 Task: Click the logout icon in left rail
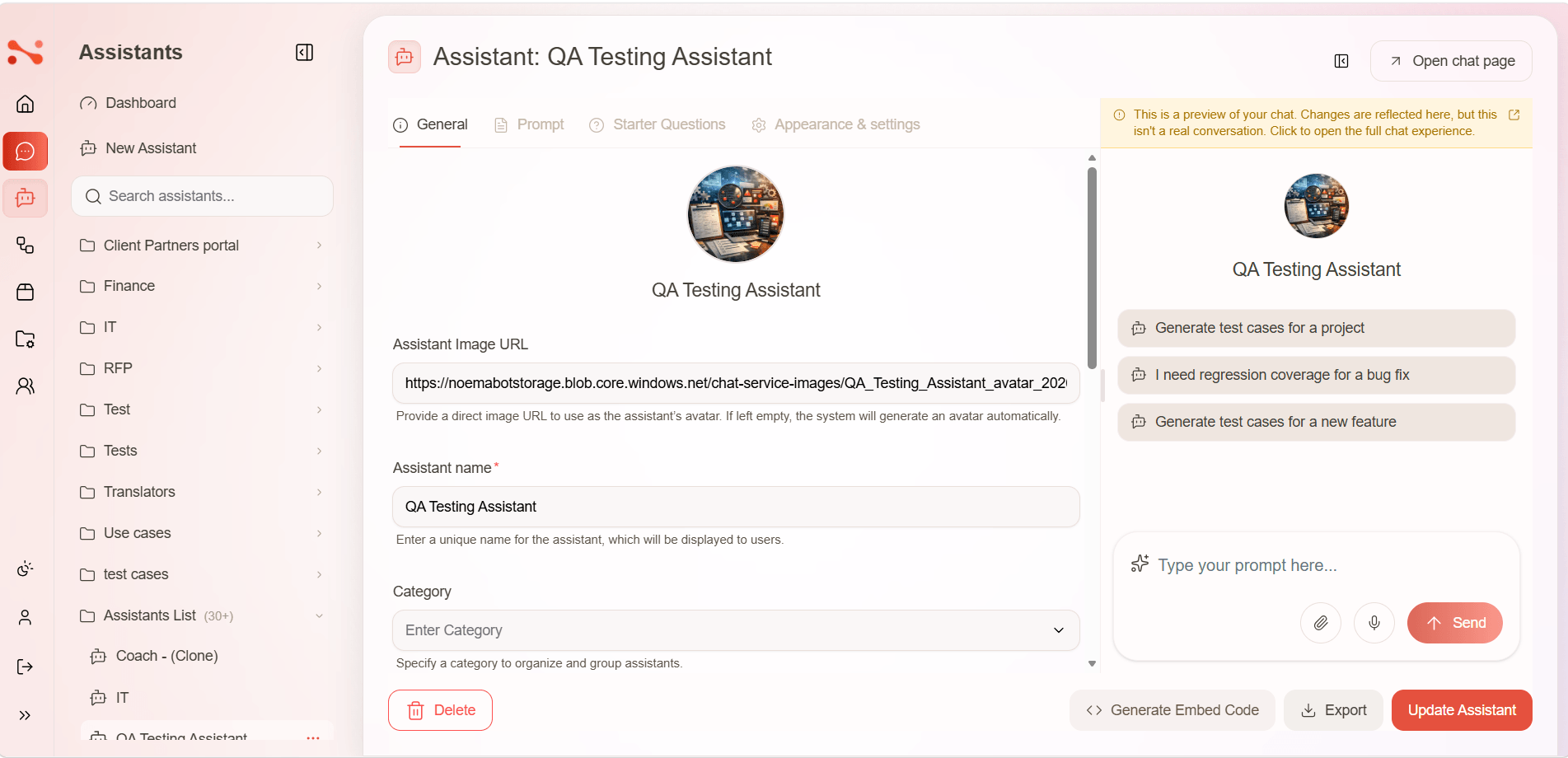26,667
